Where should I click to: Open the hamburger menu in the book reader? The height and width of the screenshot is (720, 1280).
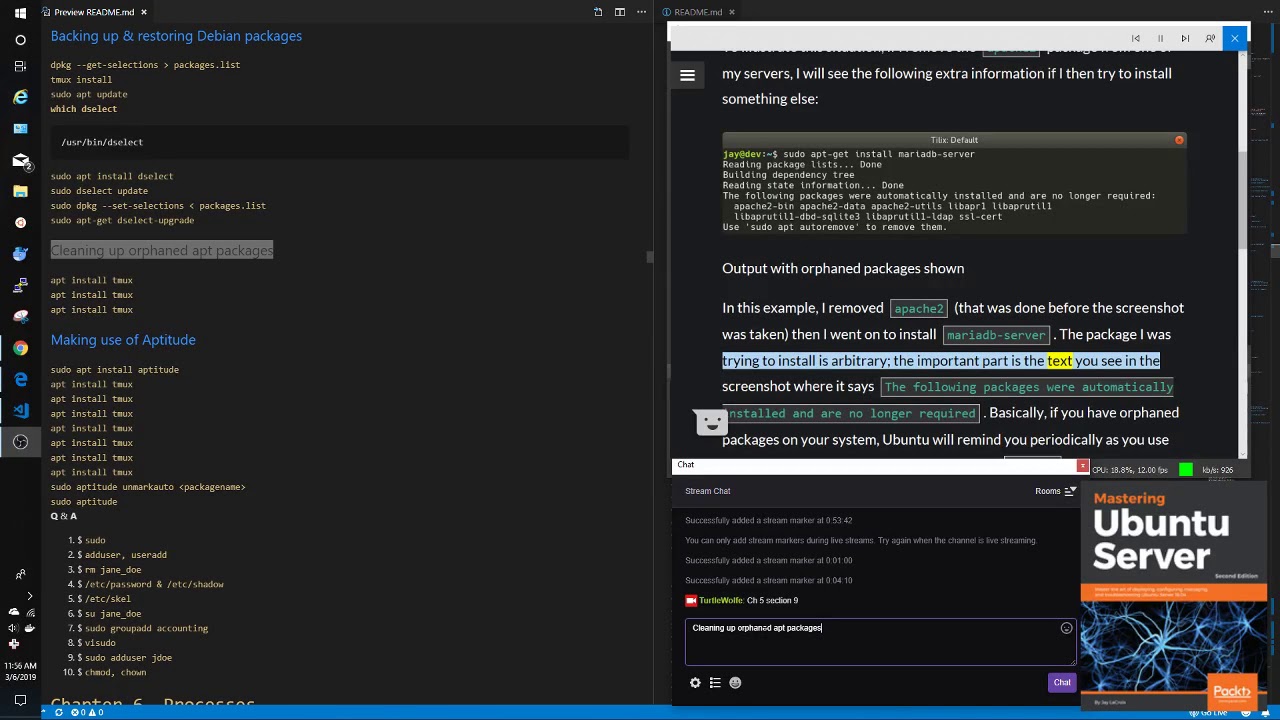click(688, 76)
